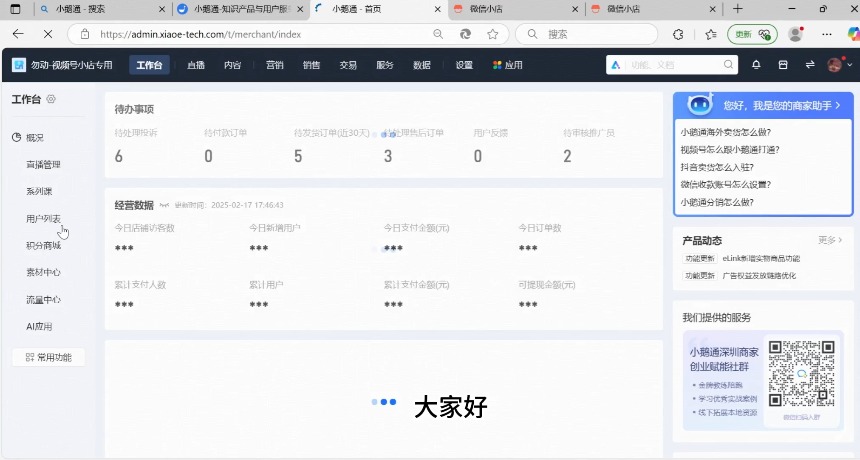Click the search magnifier in 功能、文档 box

coord(728,65)
